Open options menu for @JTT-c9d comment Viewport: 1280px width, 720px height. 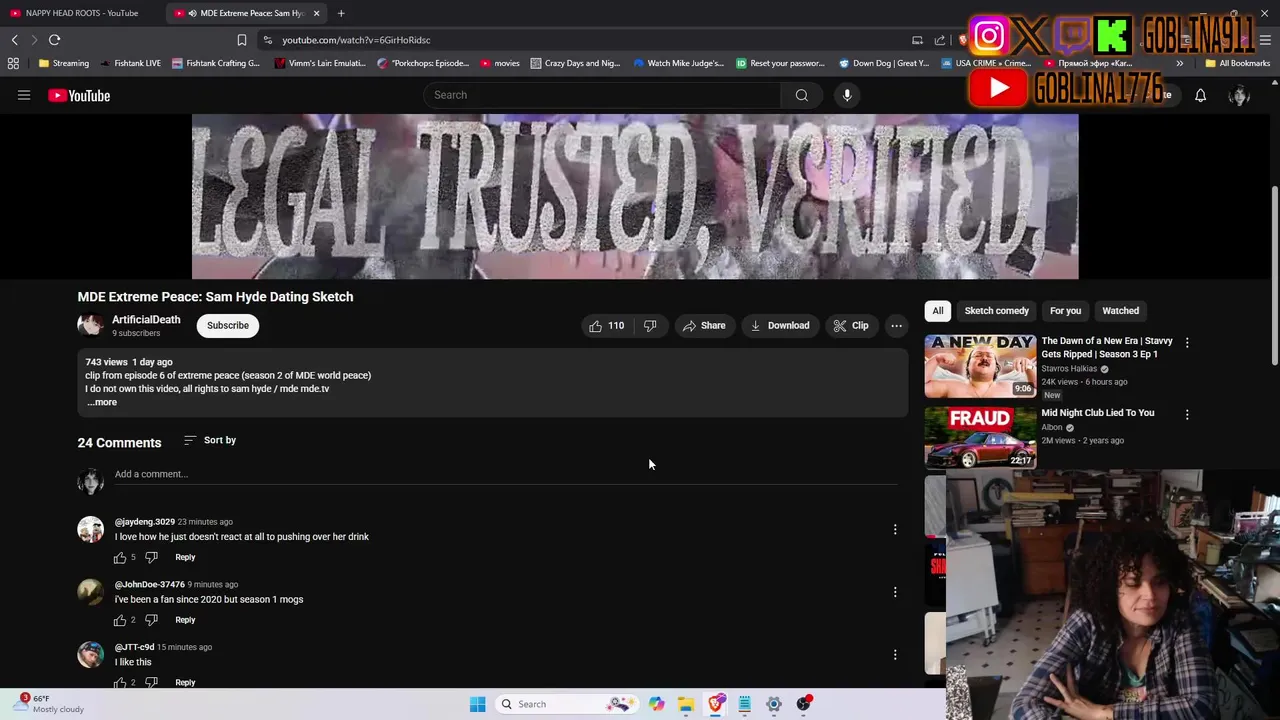[x=895, y=655]
